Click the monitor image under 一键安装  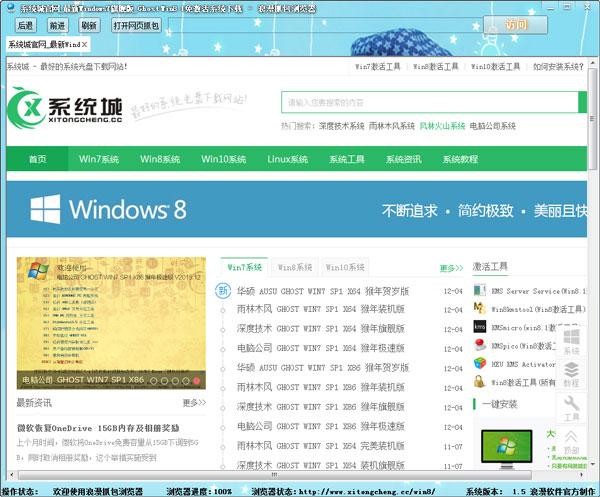click(x=507, y=448)
